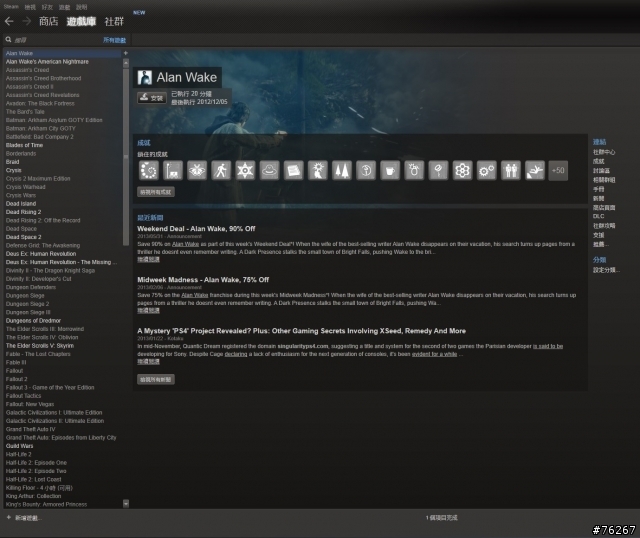Click the first spiral achievement icon

point(149,170)
